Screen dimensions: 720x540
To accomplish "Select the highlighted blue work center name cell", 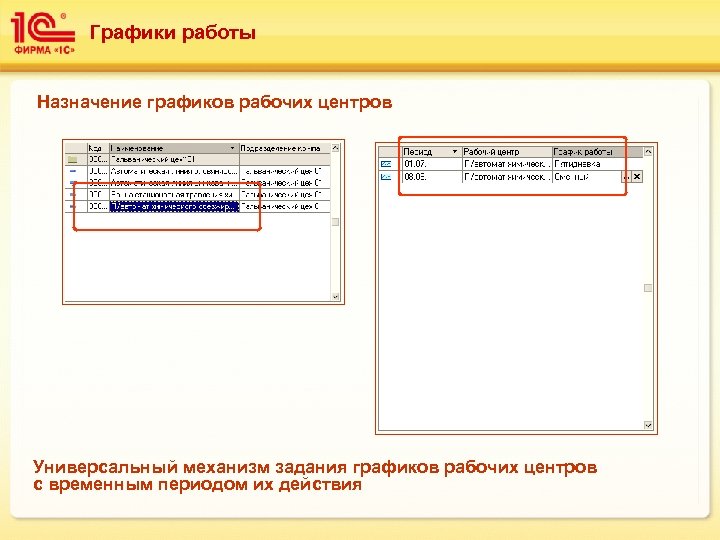I will coord(174,207).
